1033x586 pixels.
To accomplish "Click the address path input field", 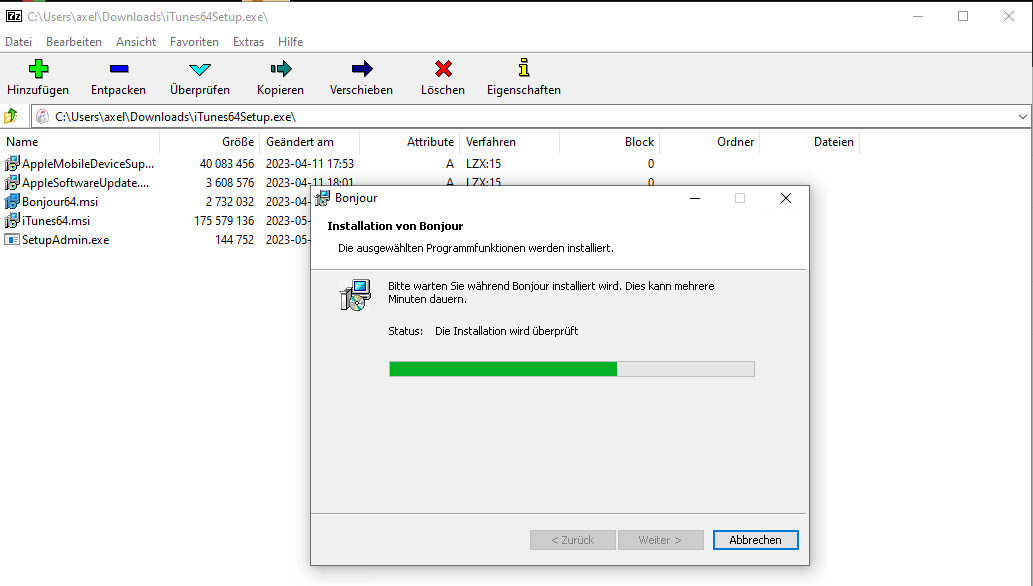I will click(x=530, y=117).
